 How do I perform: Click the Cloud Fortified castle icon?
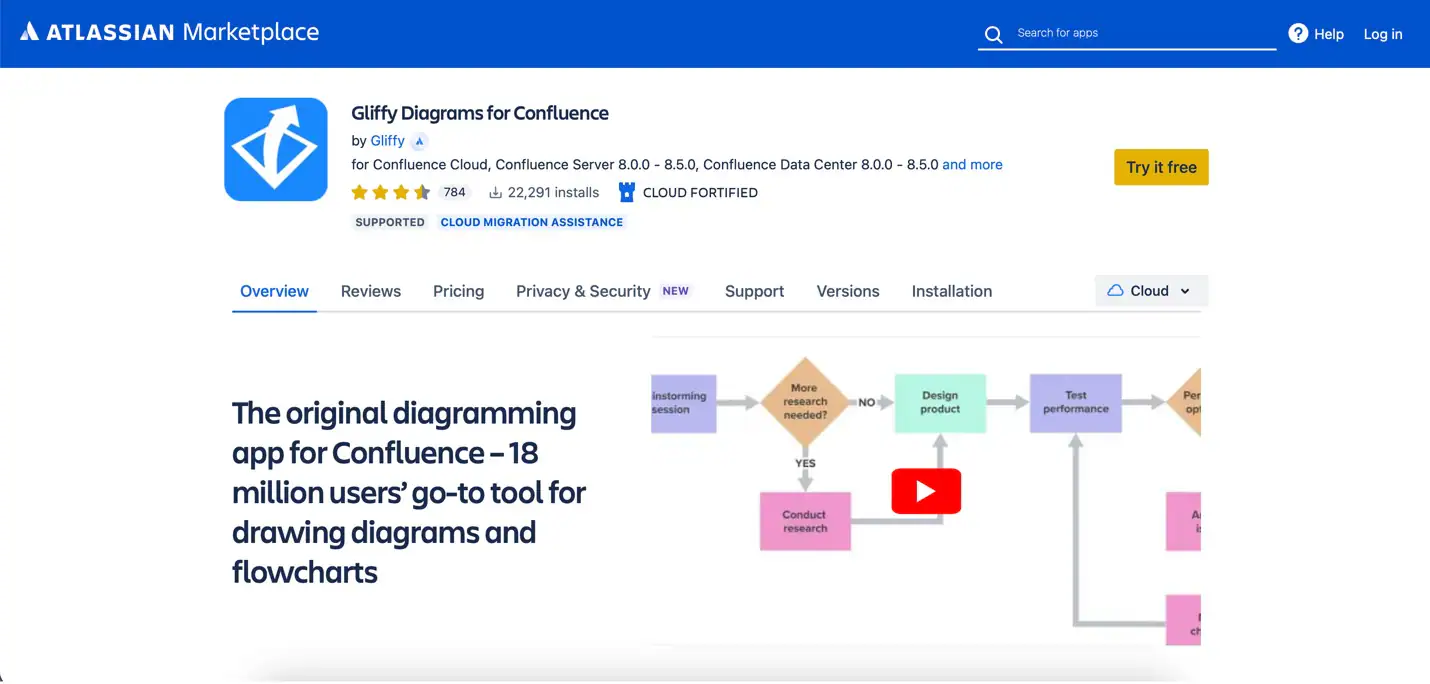click(x=627, y=192)
